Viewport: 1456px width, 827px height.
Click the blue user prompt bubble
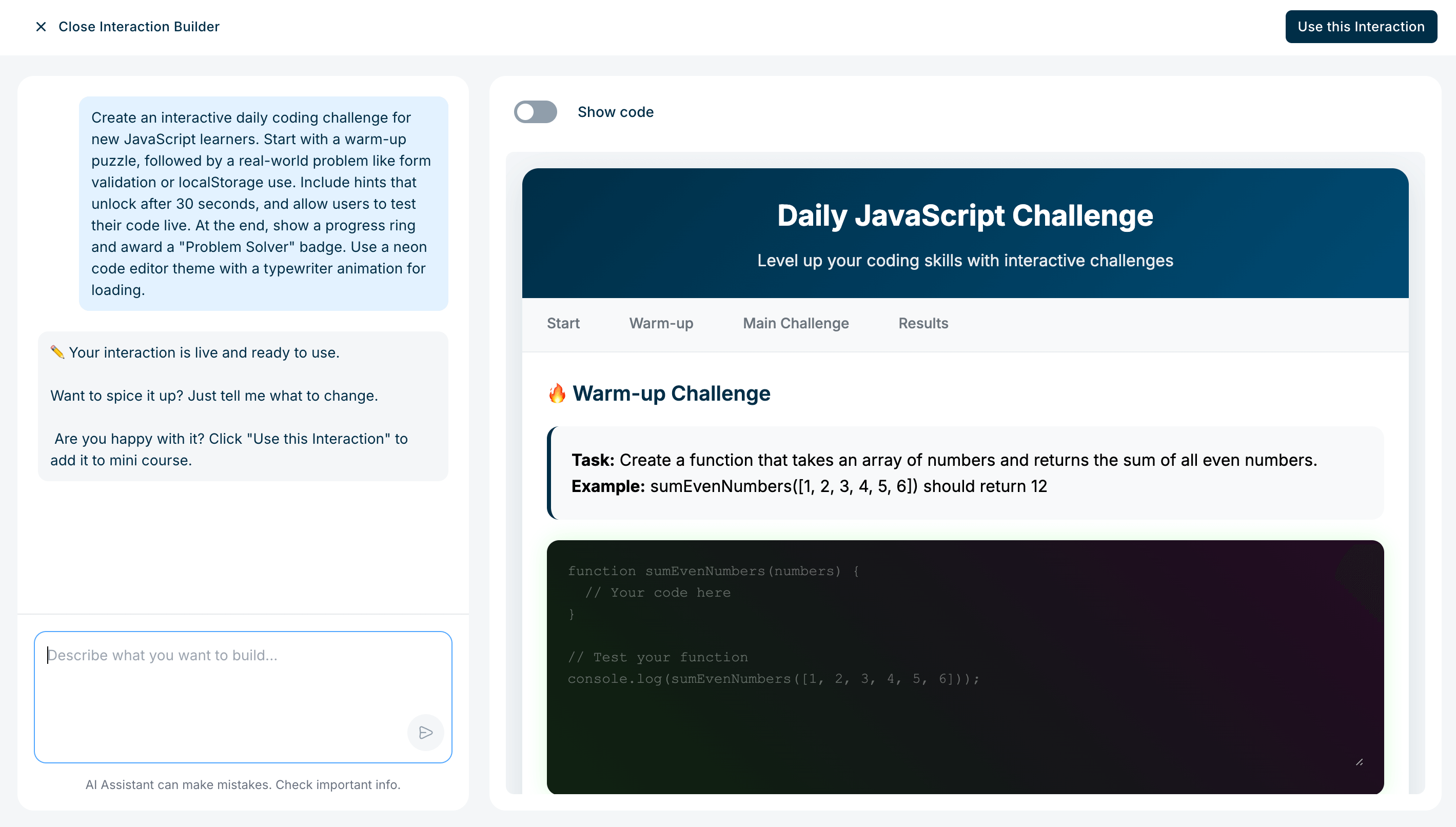[x=263, y=203]
